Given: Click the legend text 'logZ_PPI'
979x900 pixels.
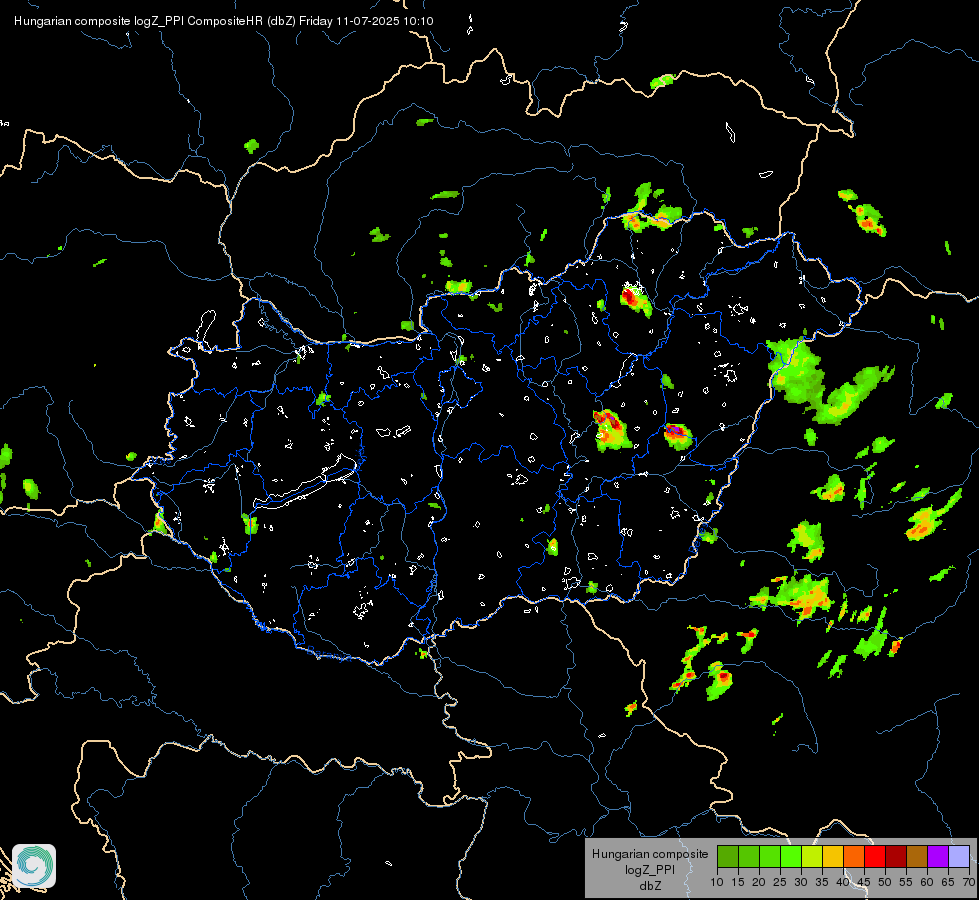Looking at the screenshot, I should click(650, 869).
